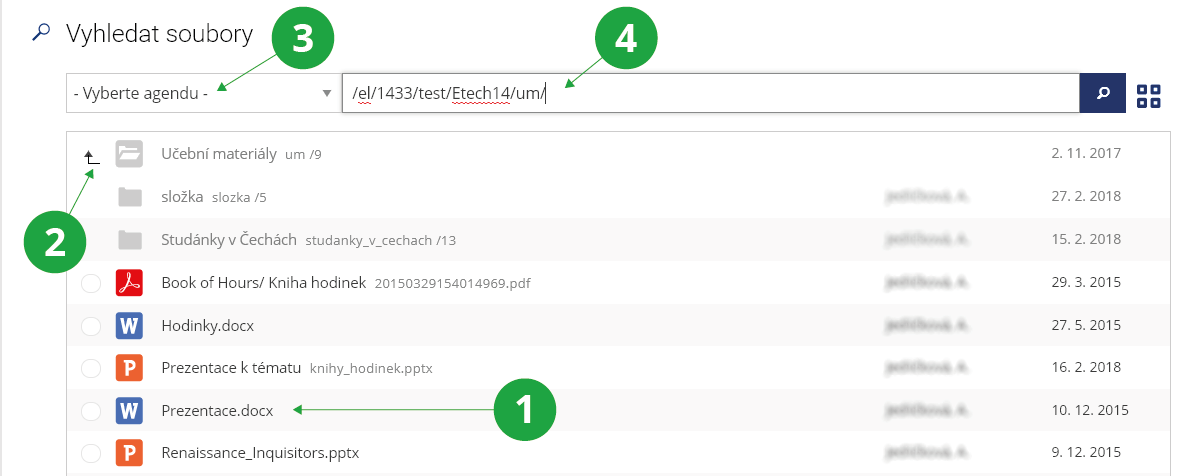Switch to grid view icon
1183x476 pixels.
(1149, 95)
